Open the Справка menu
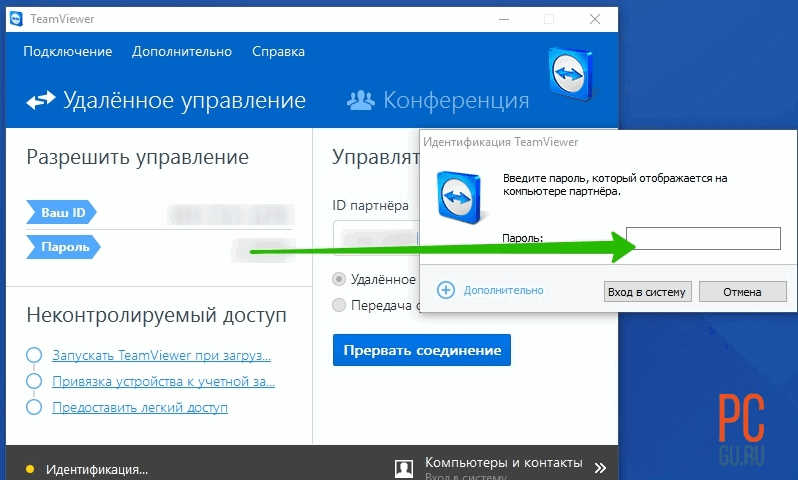This screenshot has height=480, width=798. click(278, 51)
